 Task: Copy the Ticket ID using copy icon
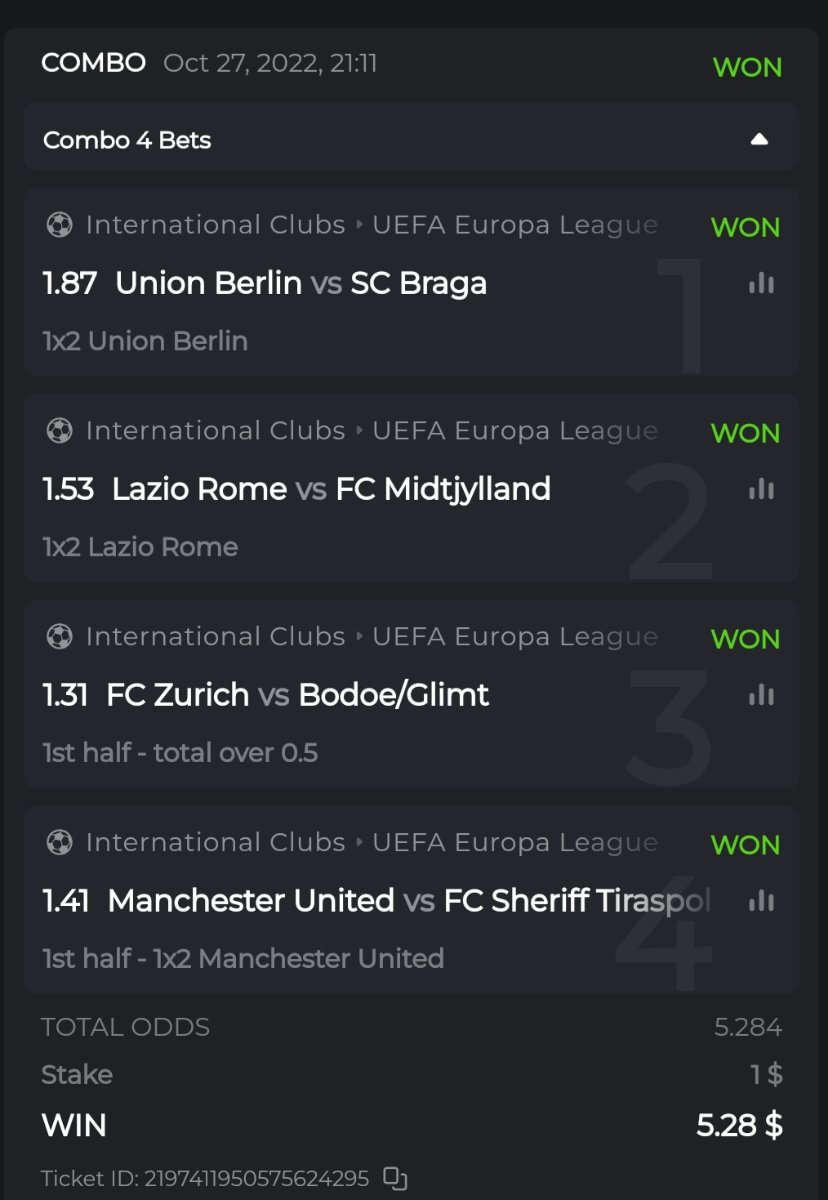(x=395, y=1177)
